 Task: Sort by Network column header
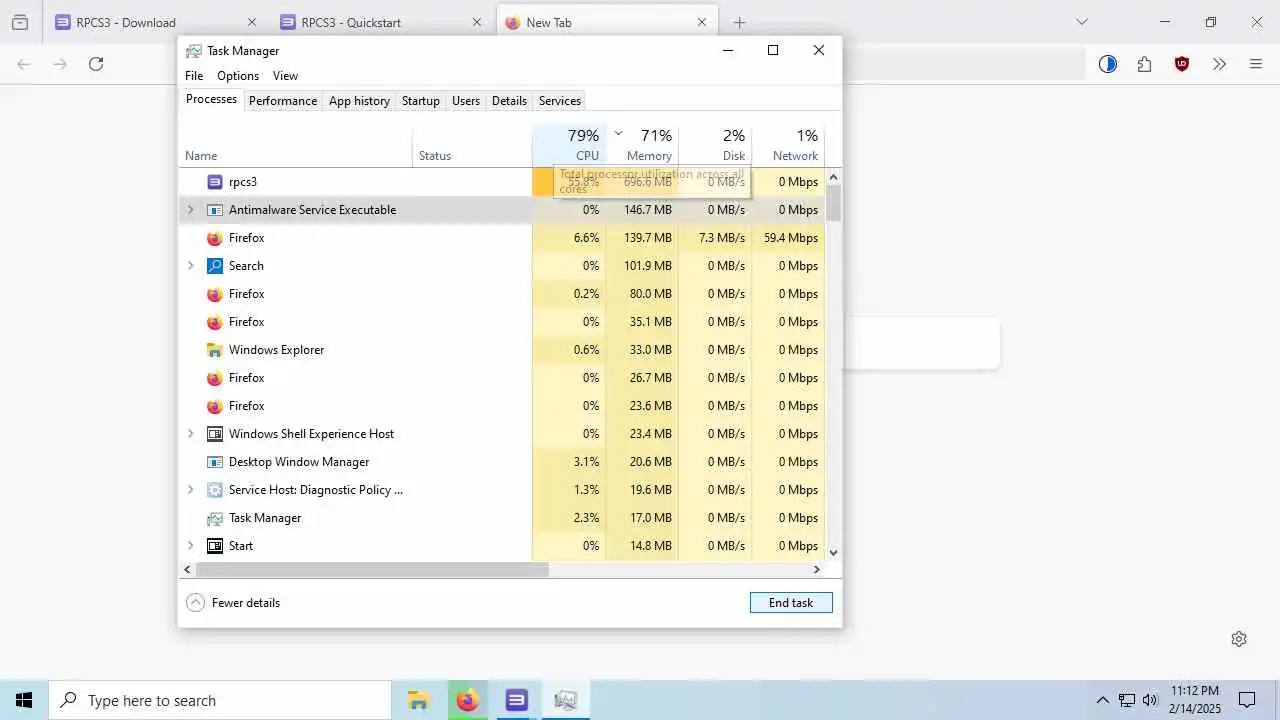pyautogui.click(x=788, y=145)
